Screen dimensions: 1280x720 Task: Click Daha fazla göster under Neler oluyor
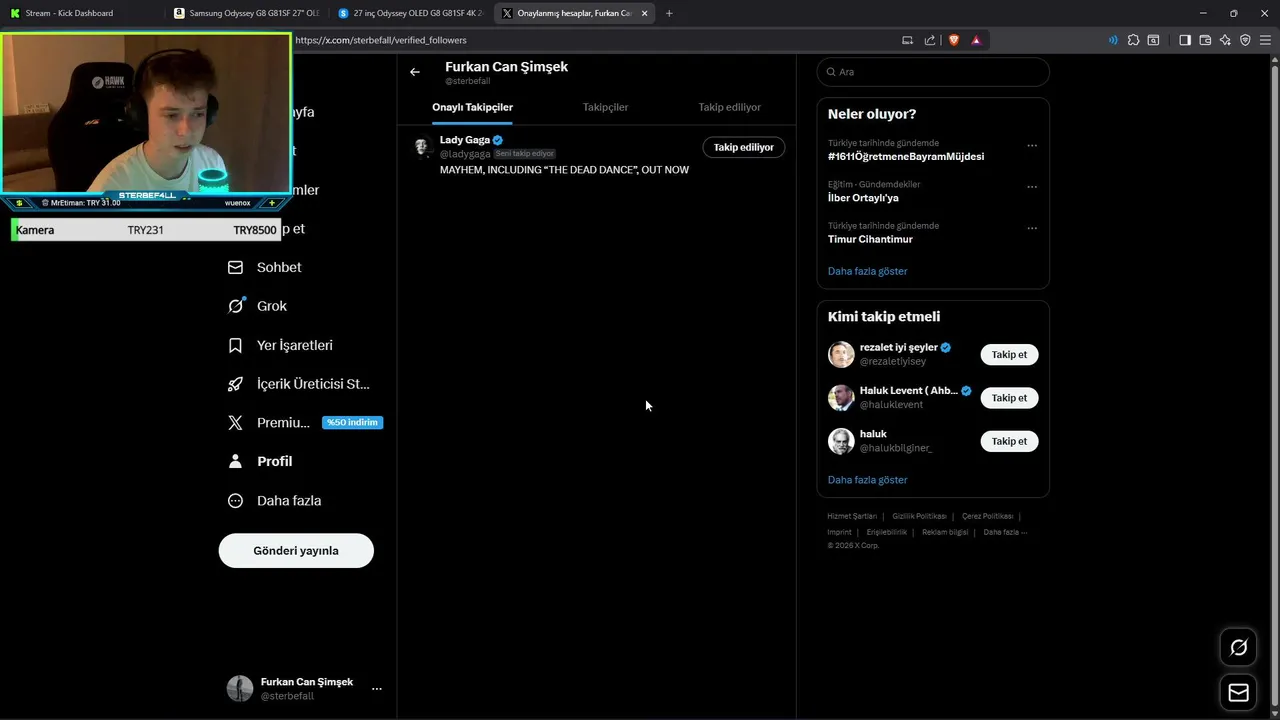tap(867, 271)
